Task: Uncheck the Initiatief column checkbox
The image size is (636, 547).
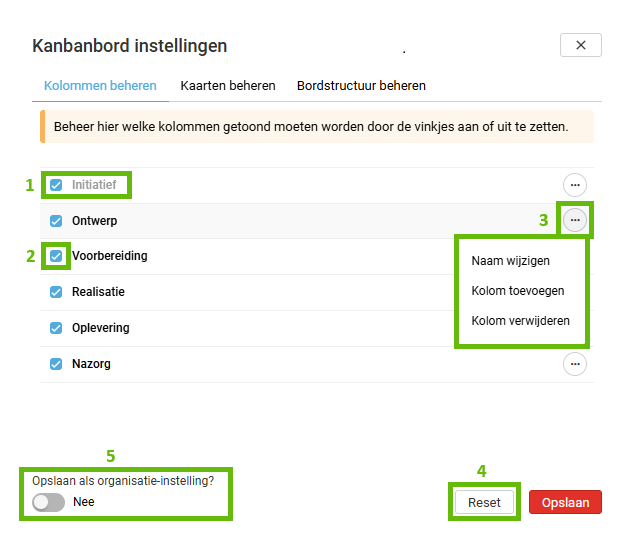Action: pyautogui.click(x=56, y=185)
